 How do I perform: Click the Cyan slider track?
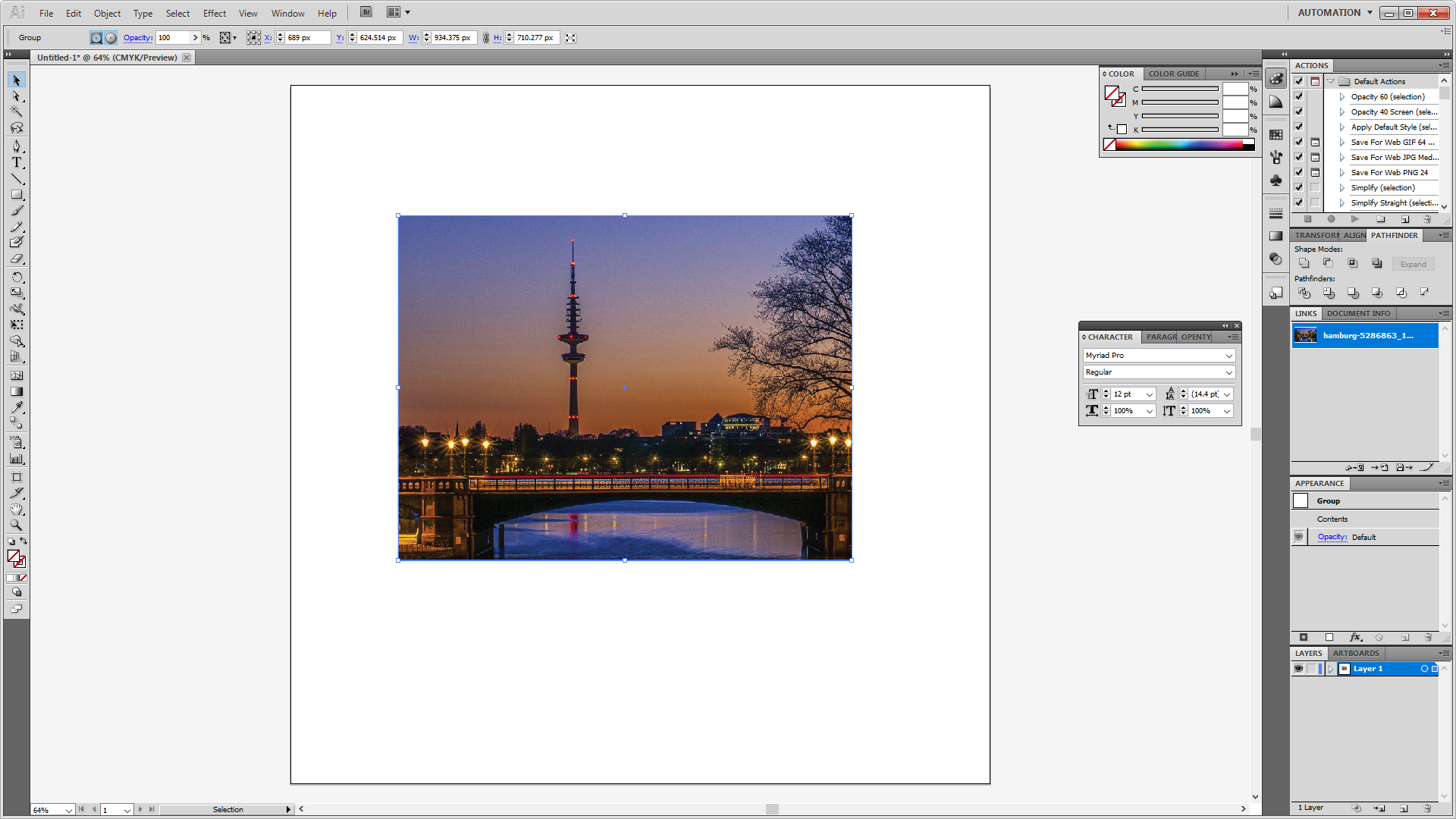click(1180, 89)
